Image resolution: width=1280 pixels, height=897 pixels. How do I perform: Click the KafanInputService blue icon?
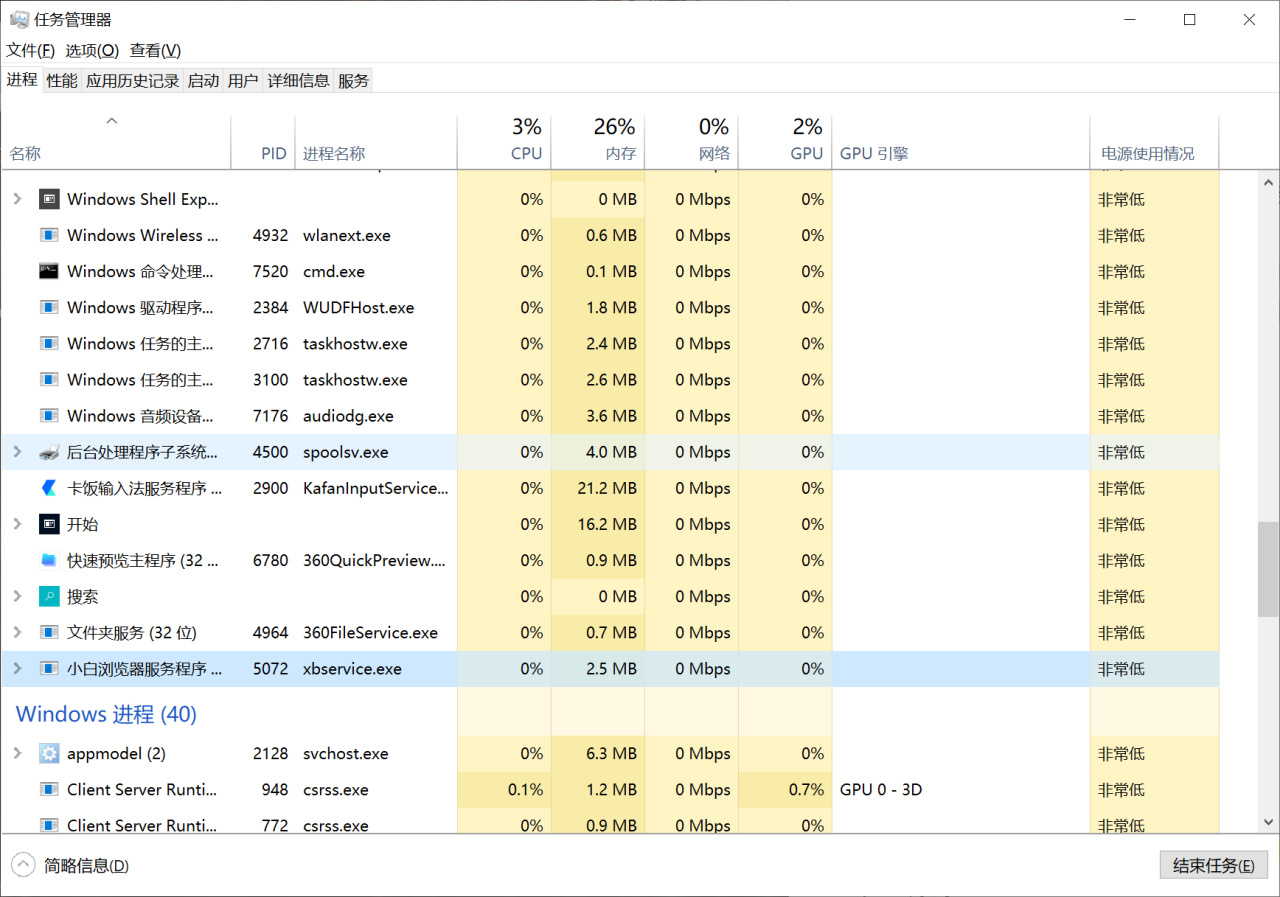(x=49, y=488)
